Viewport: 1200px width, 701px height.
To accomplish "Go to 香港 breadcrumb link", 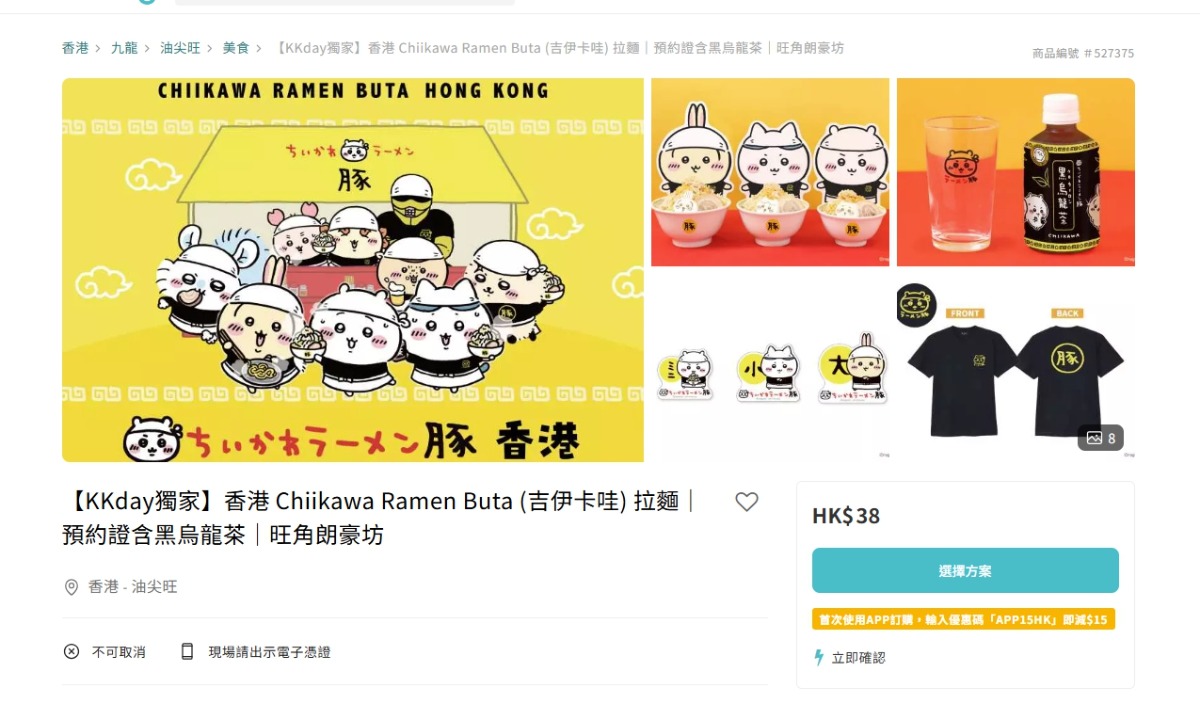I will click(x=75, y=48).
